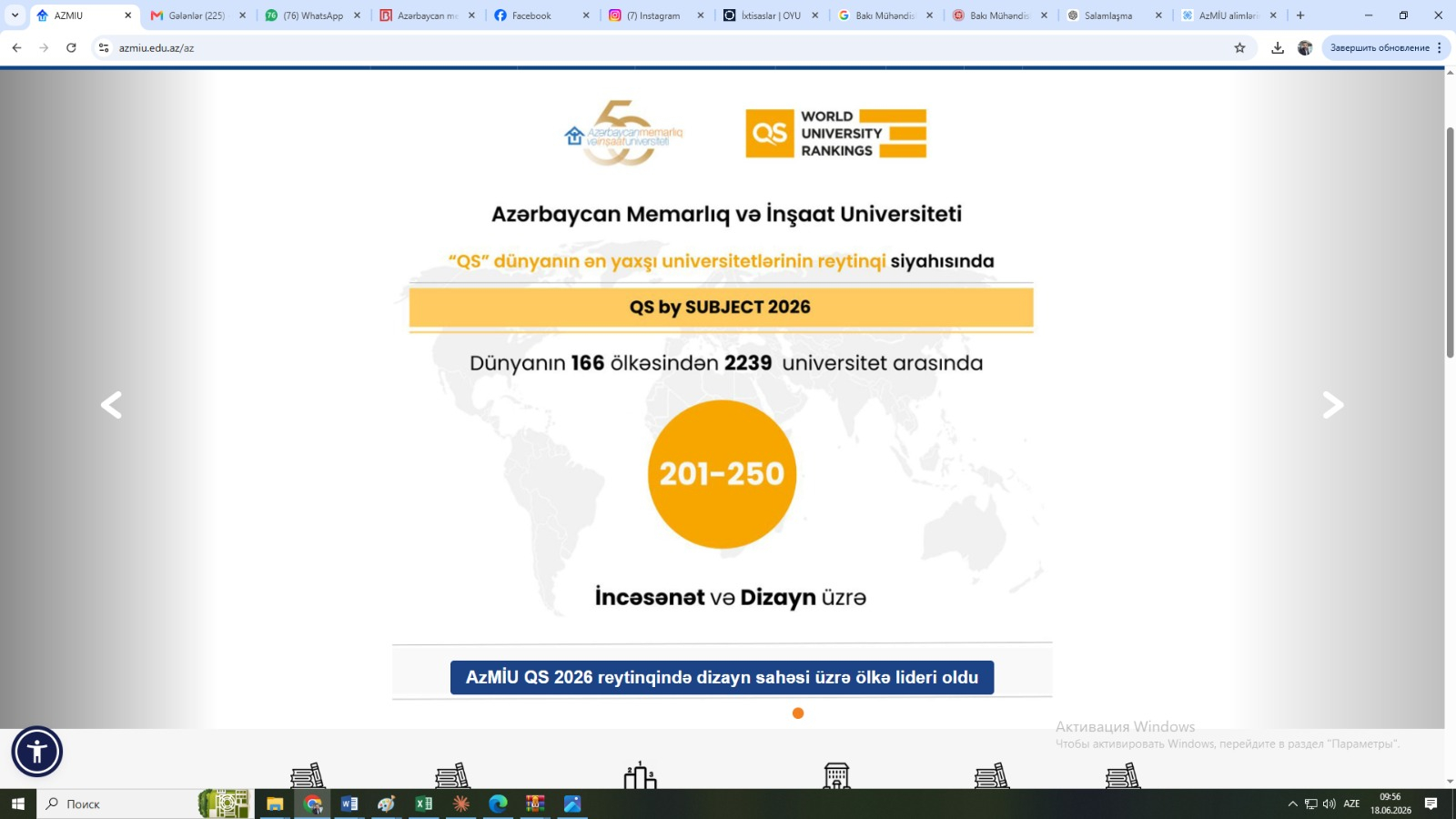
Task: Open WinRAR from the taskbar
Action: pyautogui.click(x=535, y=804)
